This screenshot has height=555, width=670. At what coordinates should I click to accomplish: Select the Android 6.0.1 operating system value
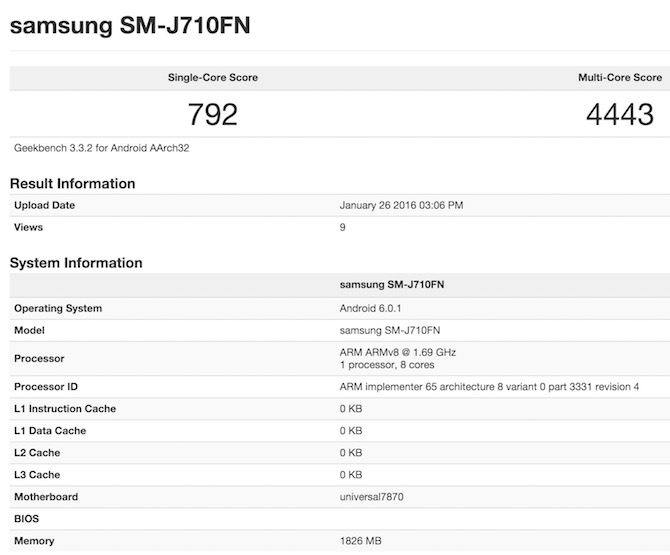pos(372,308)
